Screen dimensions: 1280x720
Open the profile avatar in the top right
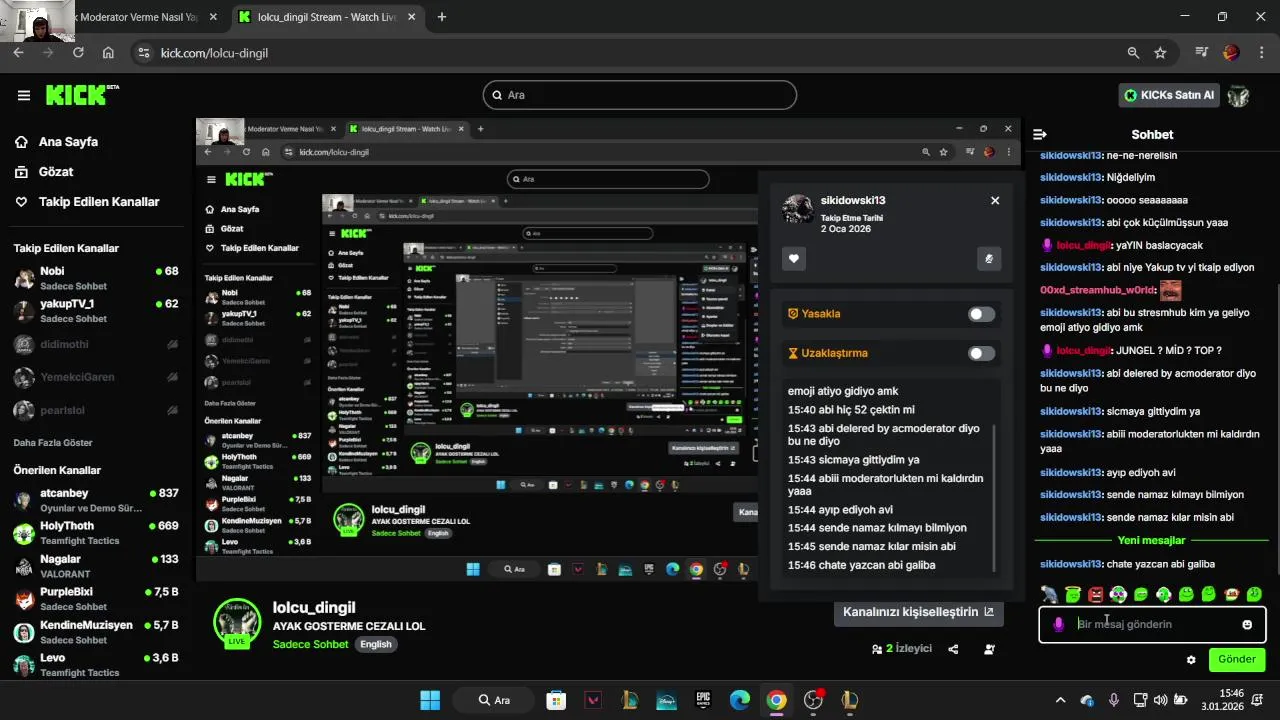point(1239,95)
